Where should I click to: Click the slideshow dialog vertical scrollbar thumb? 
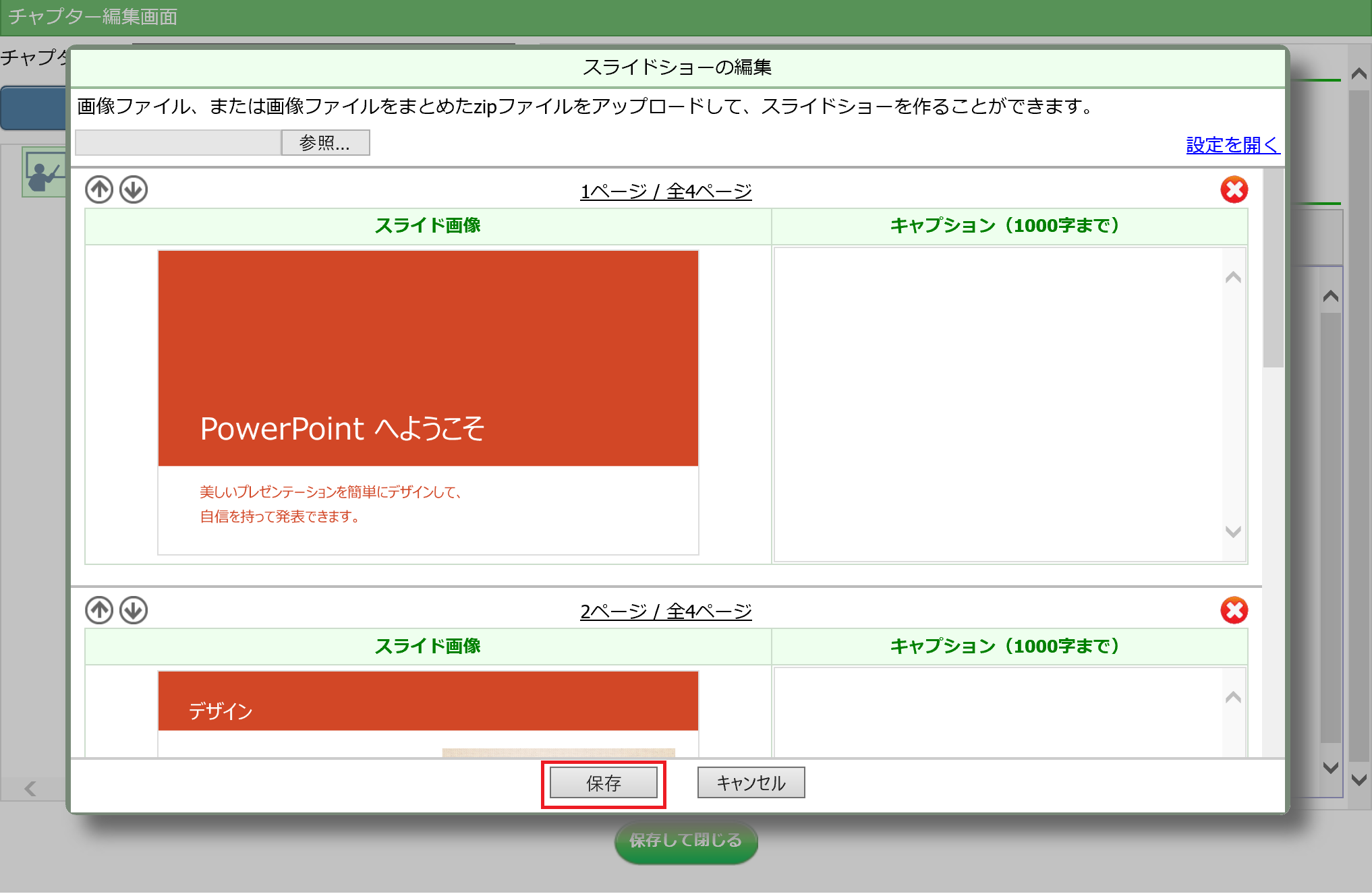1274,268
